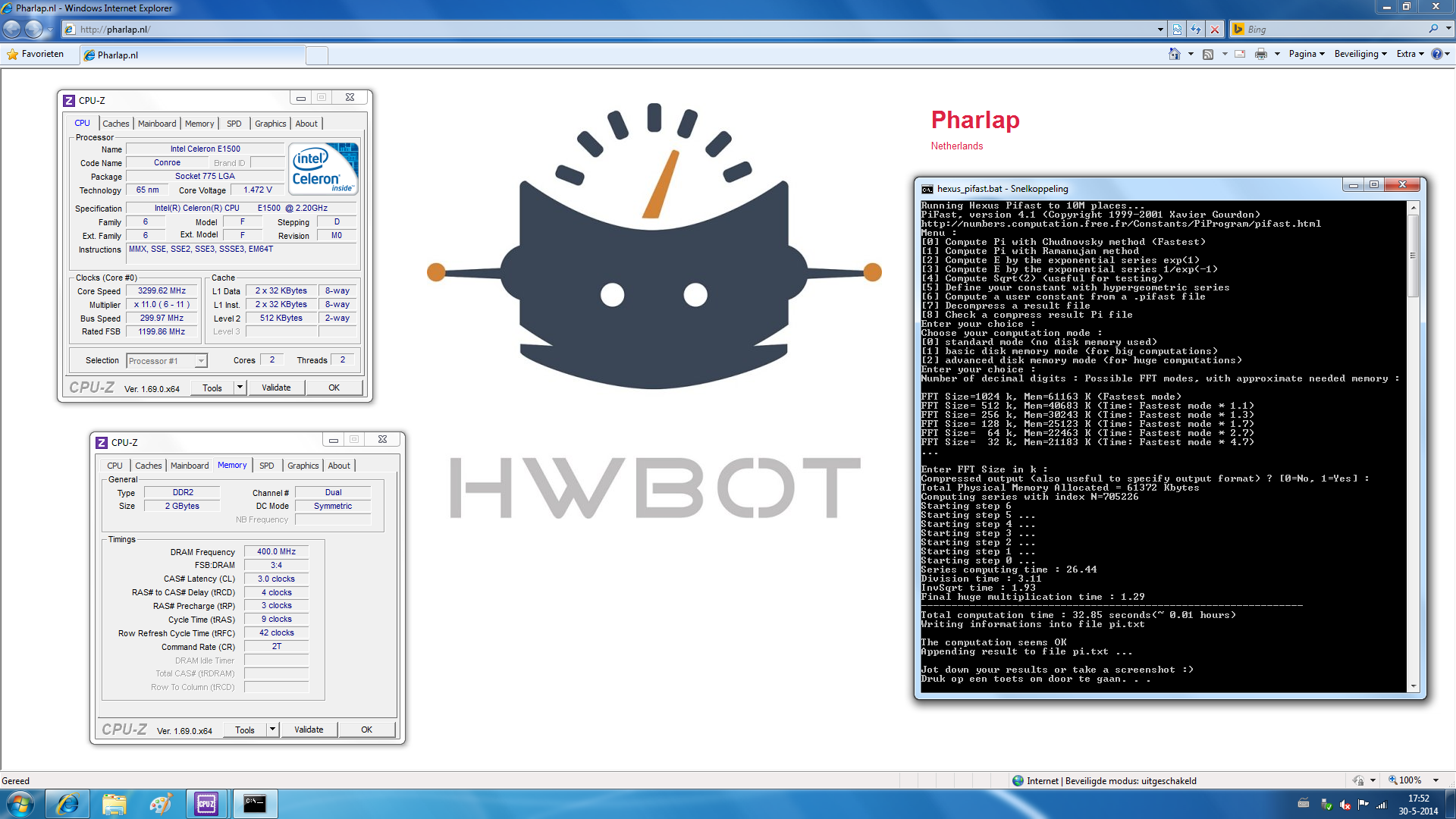Click OK button in lower CPU-Z window
Viewport: 1456px width, 819px height.
click(x=366, y=730)
